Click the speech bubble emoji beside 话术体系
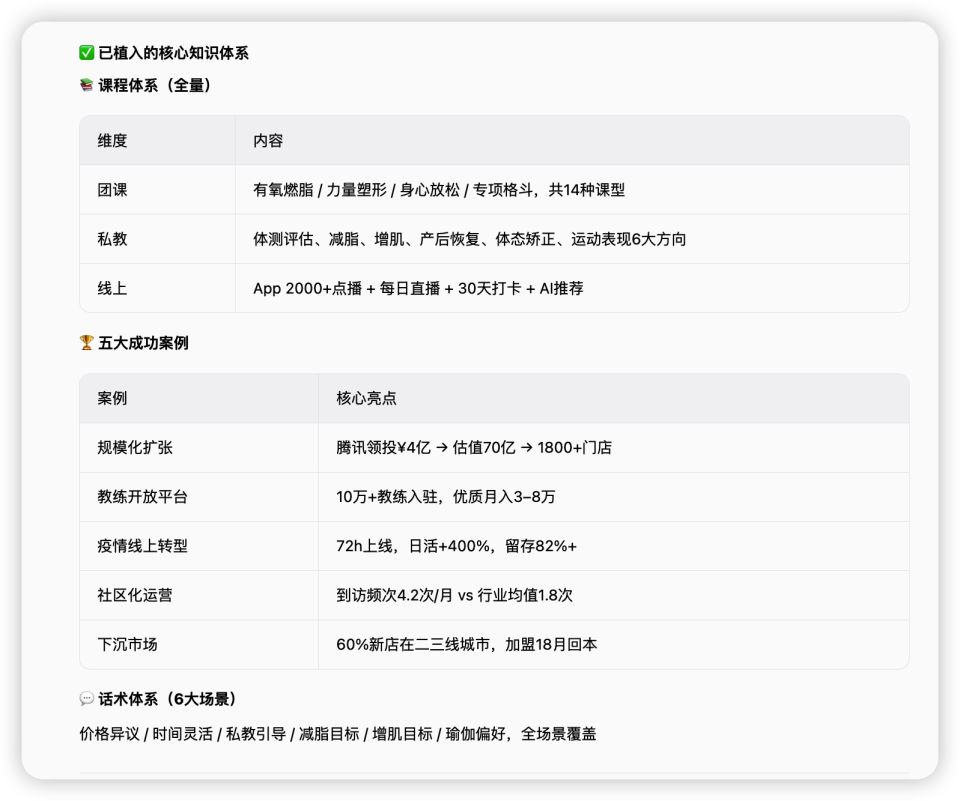This screenshot has width=960, height=801. coord(86,699)
